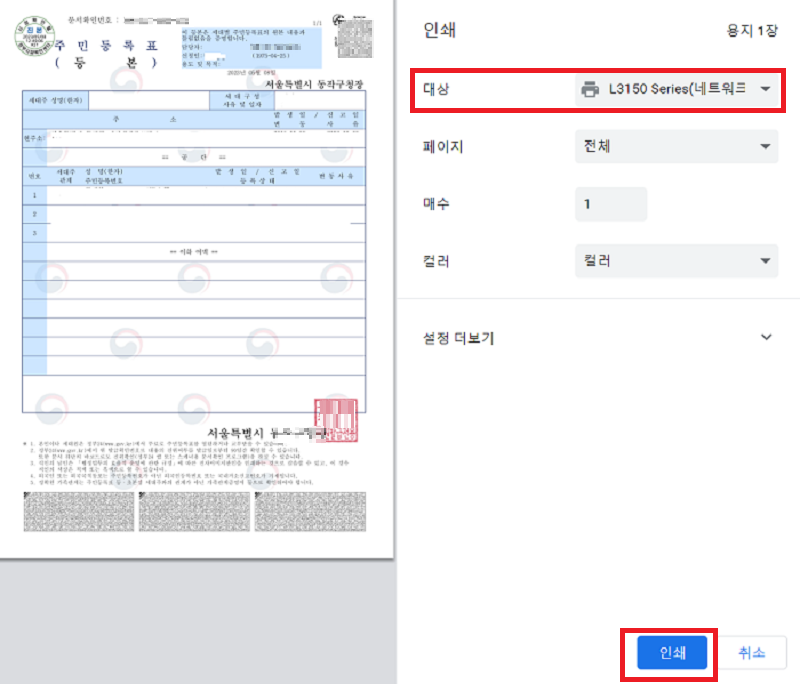
Task: Click the leftmost barcode at the document bottom
Action: (x=78, y=510)
